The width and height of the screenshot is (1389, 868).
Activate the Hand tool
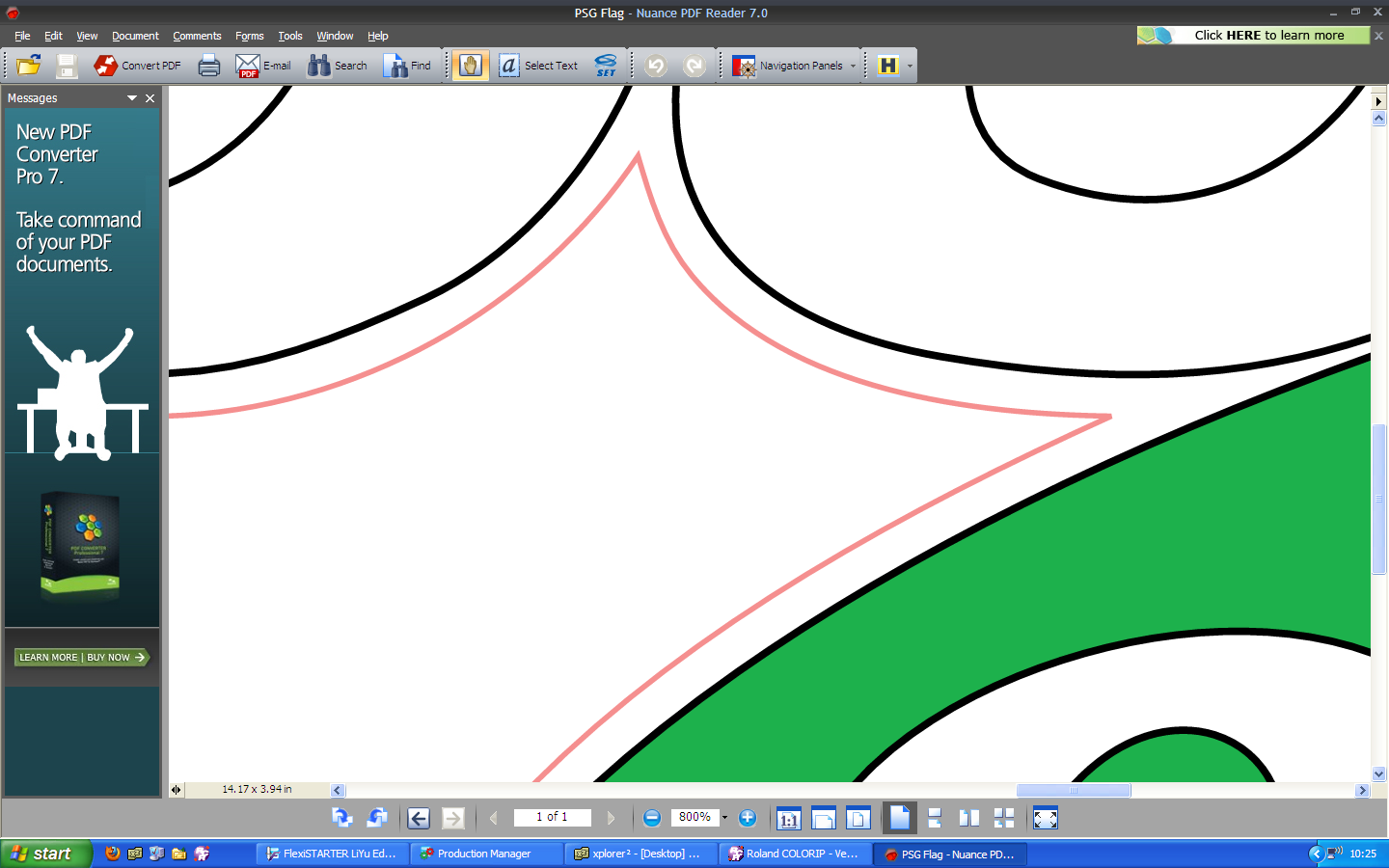[x=470, y=66]
